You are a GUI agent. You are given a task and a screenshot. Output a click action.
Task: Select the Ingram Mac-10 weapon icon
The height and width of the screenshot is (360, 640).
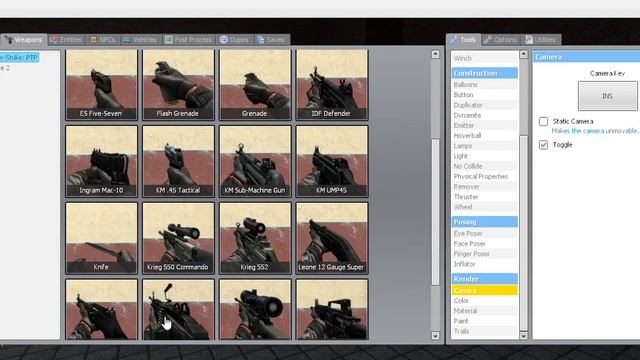(x=101, y=161)
